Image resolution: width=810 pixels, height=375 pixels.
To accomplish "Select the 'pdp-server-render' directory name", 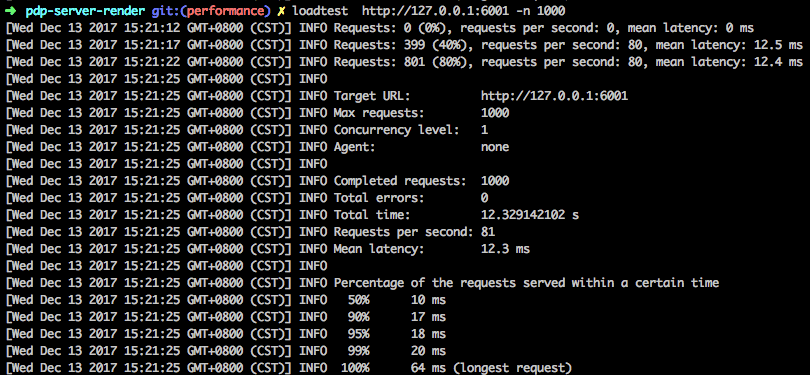I will (x=86, y=10).
